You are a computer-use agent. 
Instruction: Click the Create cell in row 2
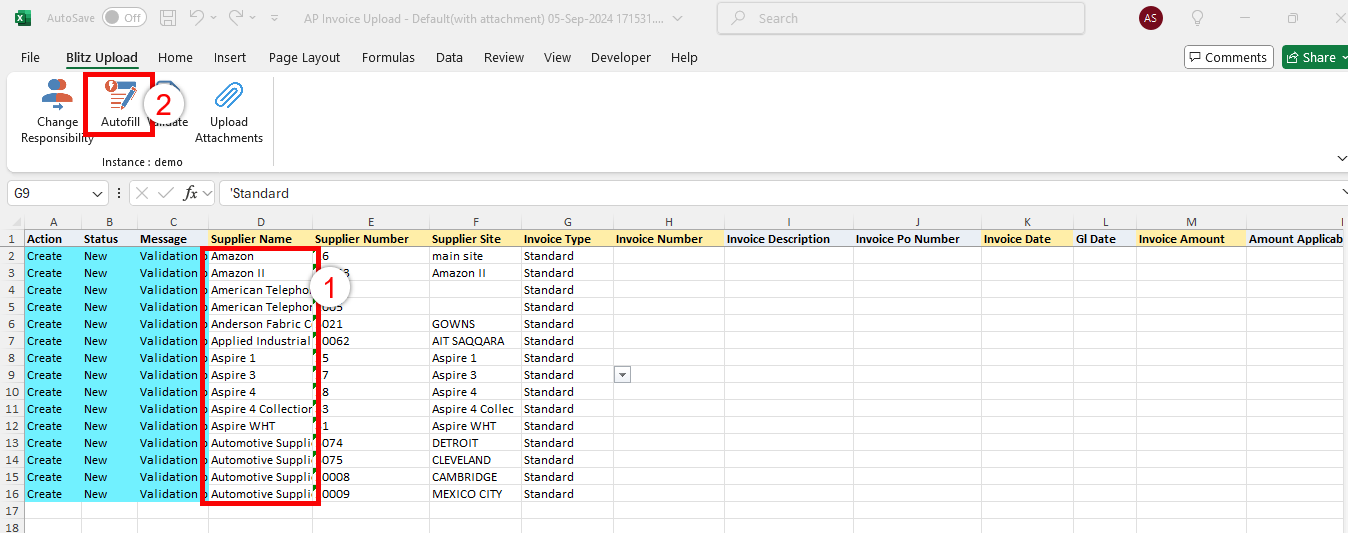53,256
